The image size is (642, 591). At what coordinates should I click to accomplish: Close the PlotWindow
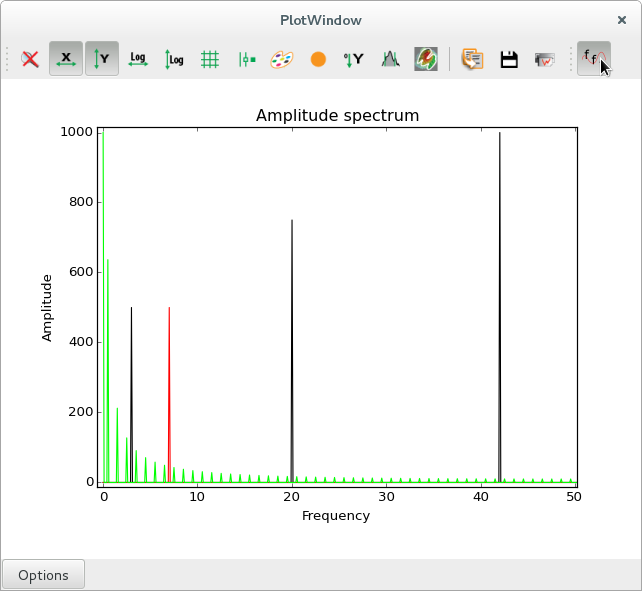click(621, 20)
